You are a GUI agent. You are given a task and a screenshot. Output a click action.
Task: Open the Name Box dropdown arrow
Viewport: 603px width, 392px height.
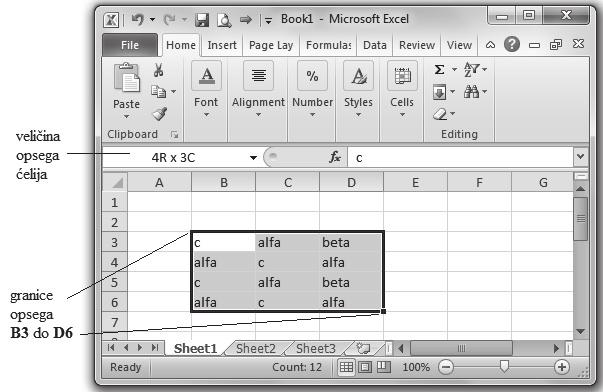point(253,158)
